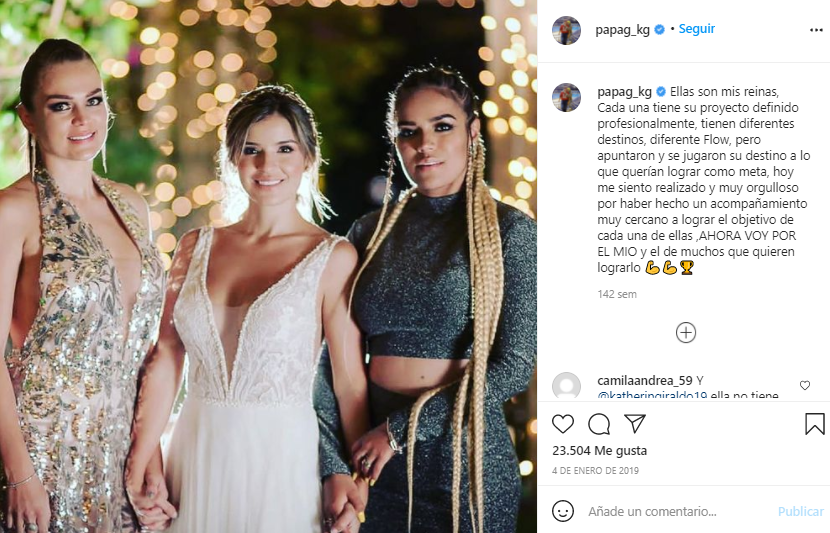Open papag_kg username in the caption
The width and height of the screenshot is (830, 533).
click(x=624, y=92)
